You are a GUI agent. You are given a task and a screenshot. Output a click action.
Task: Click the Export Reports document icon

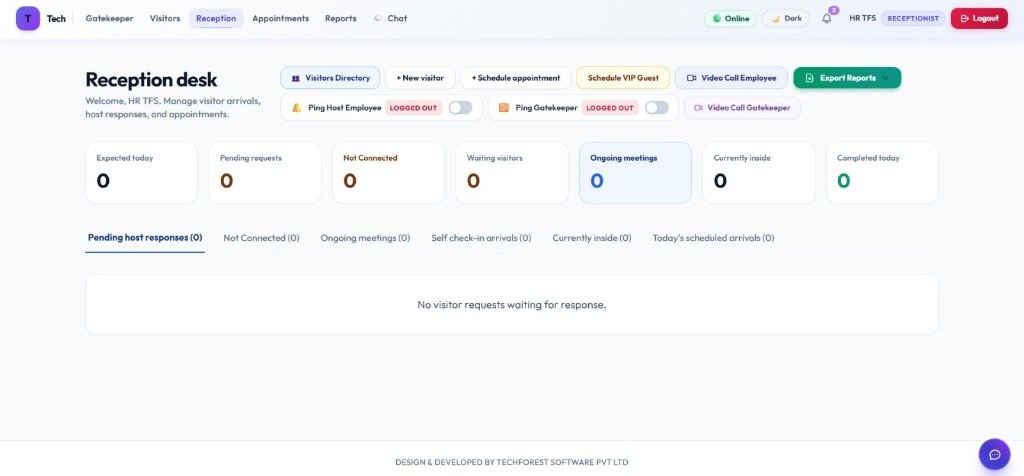[809, 78]
